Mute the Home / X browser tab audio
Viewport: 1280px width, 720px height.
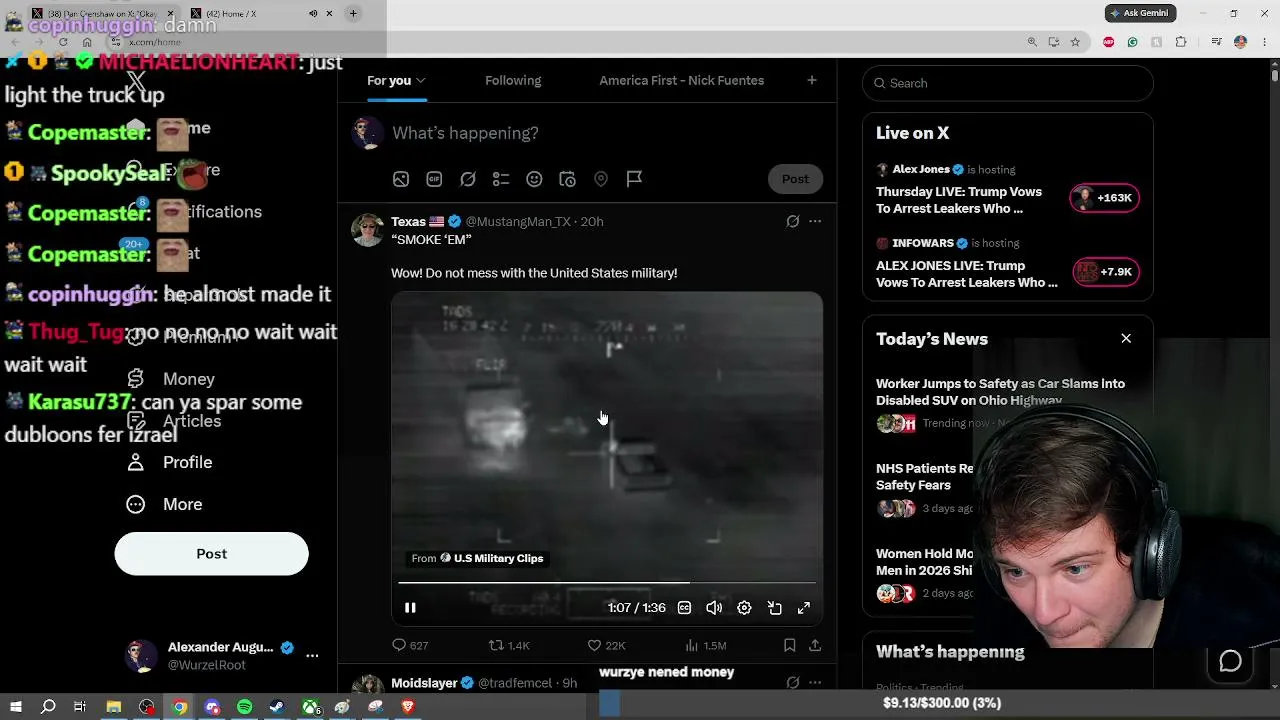coord(313,13)
